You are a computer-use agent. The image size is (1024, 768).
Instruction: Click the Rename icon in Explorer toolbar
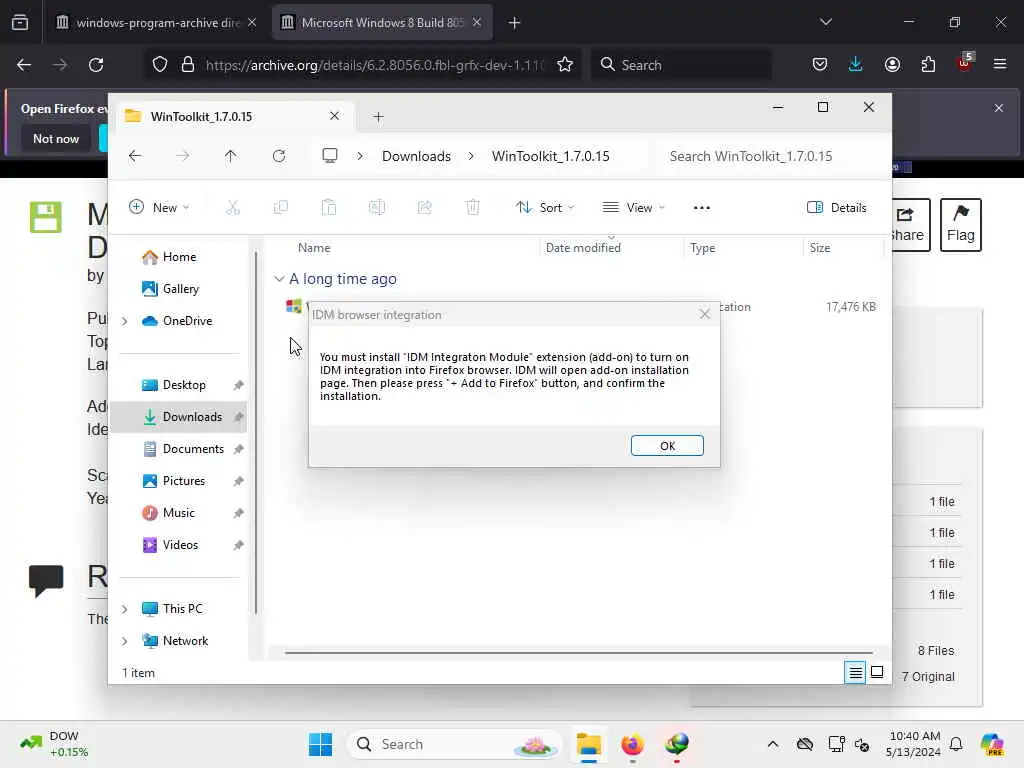tap(377, 208)
